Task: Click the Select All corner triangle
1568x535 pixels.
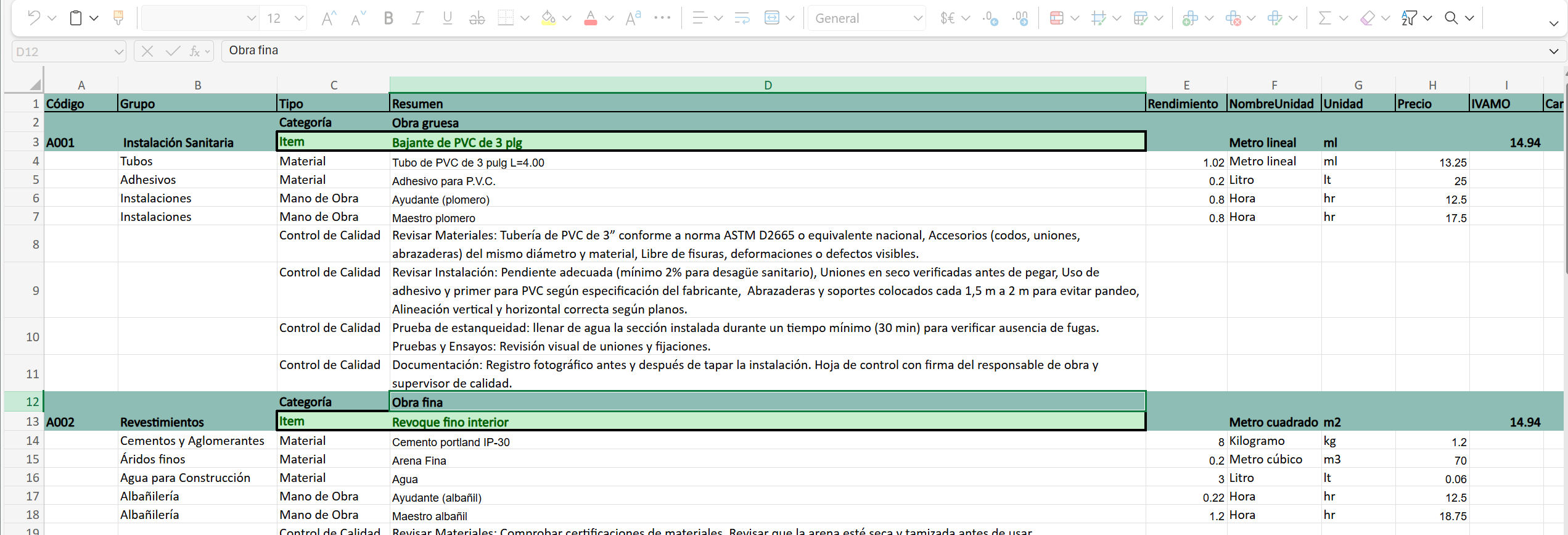Action: pyautogui.click(x=35, y=85)
